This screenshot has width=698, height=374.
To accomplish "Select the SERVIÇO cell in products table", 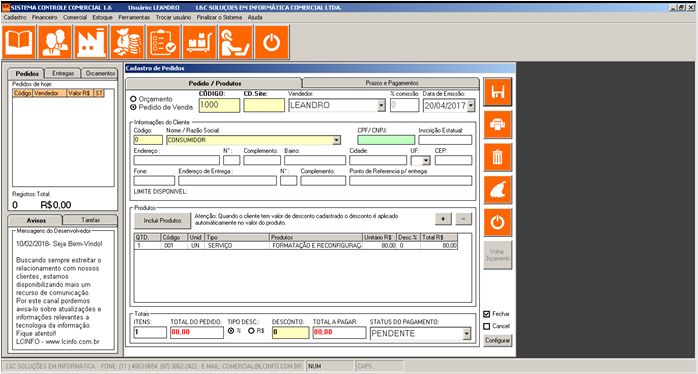I will (x=238, y=246).
